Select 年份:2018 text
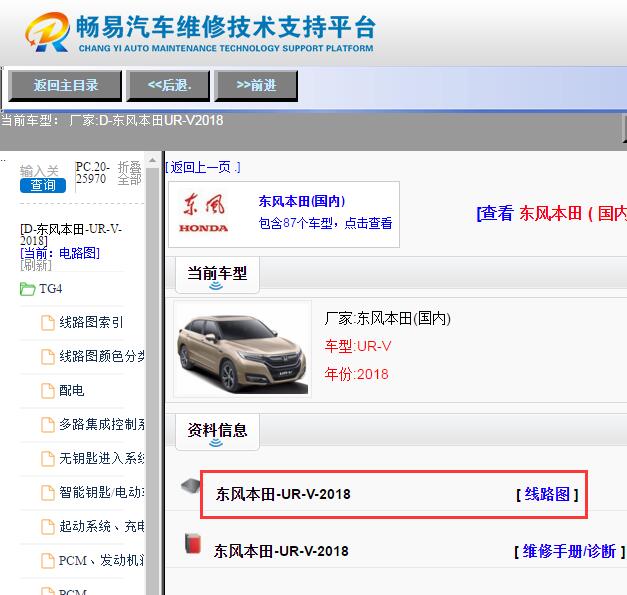This screenshot has width=627, height=595. [x=356, y=374]
